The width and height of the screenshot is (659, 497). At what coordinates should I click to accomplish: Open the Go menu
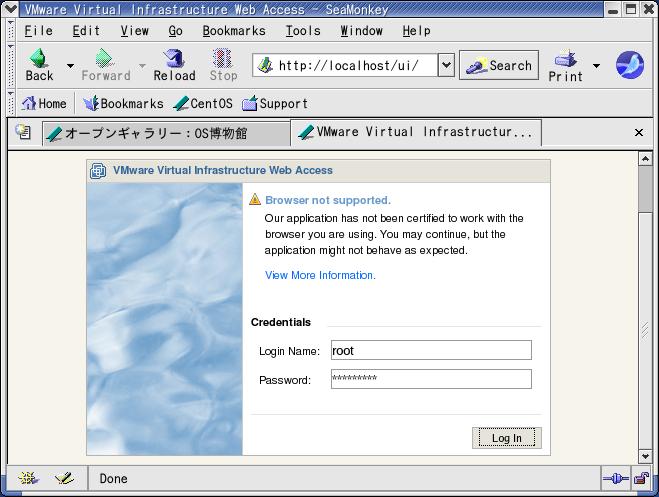pos(175,31)
